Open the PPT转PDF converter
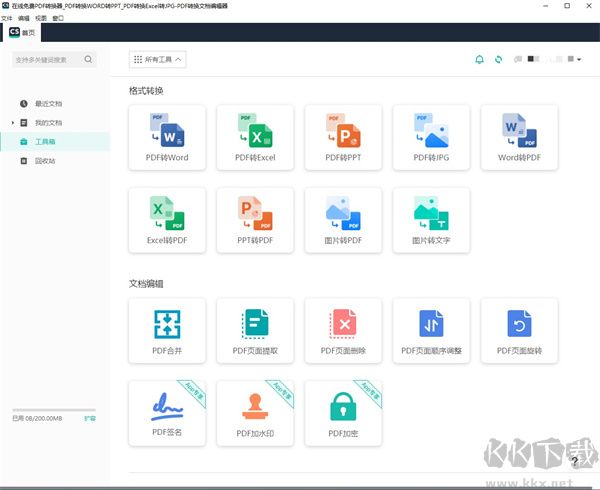 255,220
